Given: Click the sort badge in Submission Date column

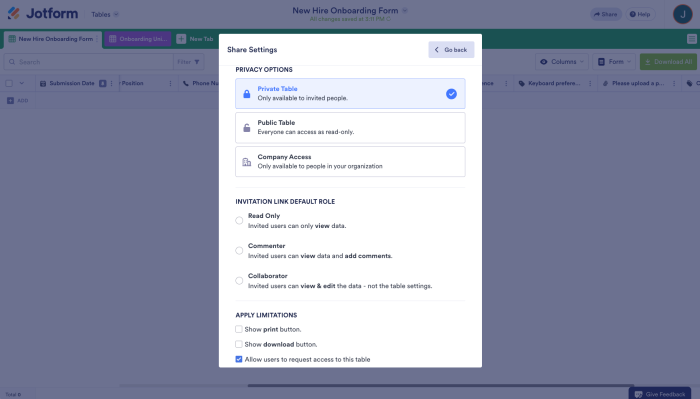Looking at the screenshot, I should click(103, 83).
